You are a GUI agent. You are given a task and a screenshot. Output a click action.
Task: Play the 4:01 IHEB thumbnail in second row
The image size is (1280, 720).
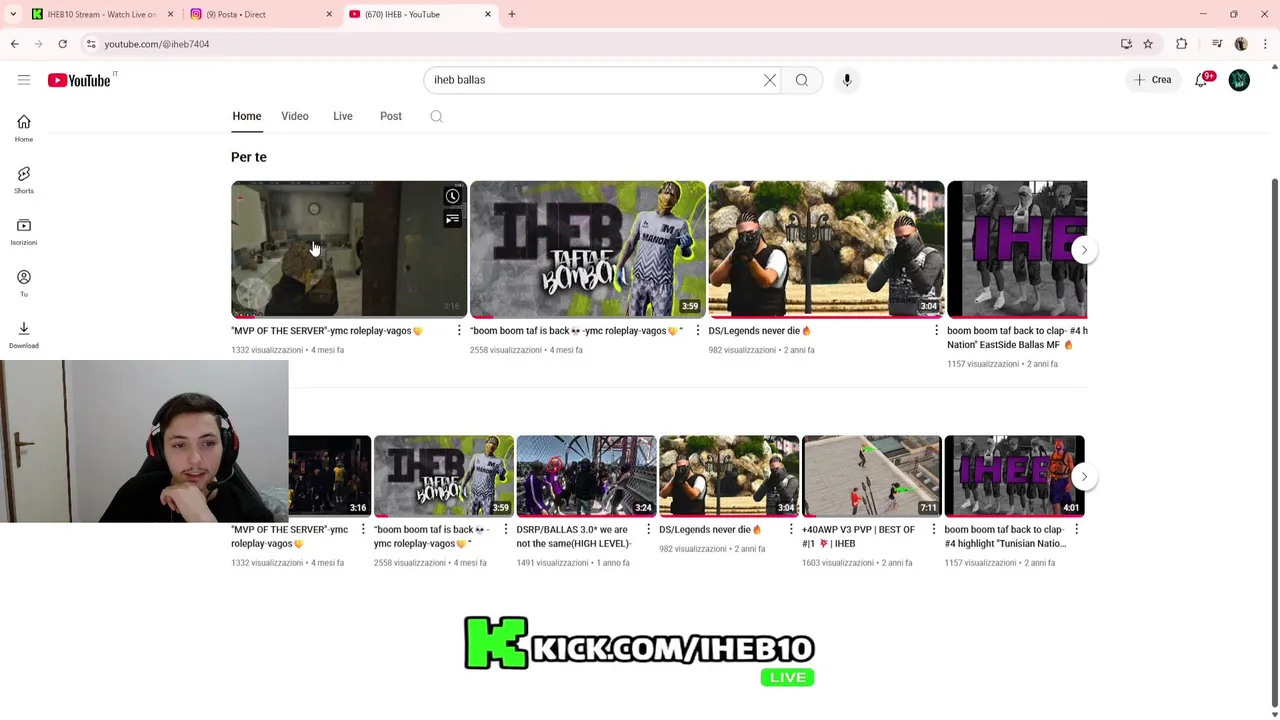1014,476
